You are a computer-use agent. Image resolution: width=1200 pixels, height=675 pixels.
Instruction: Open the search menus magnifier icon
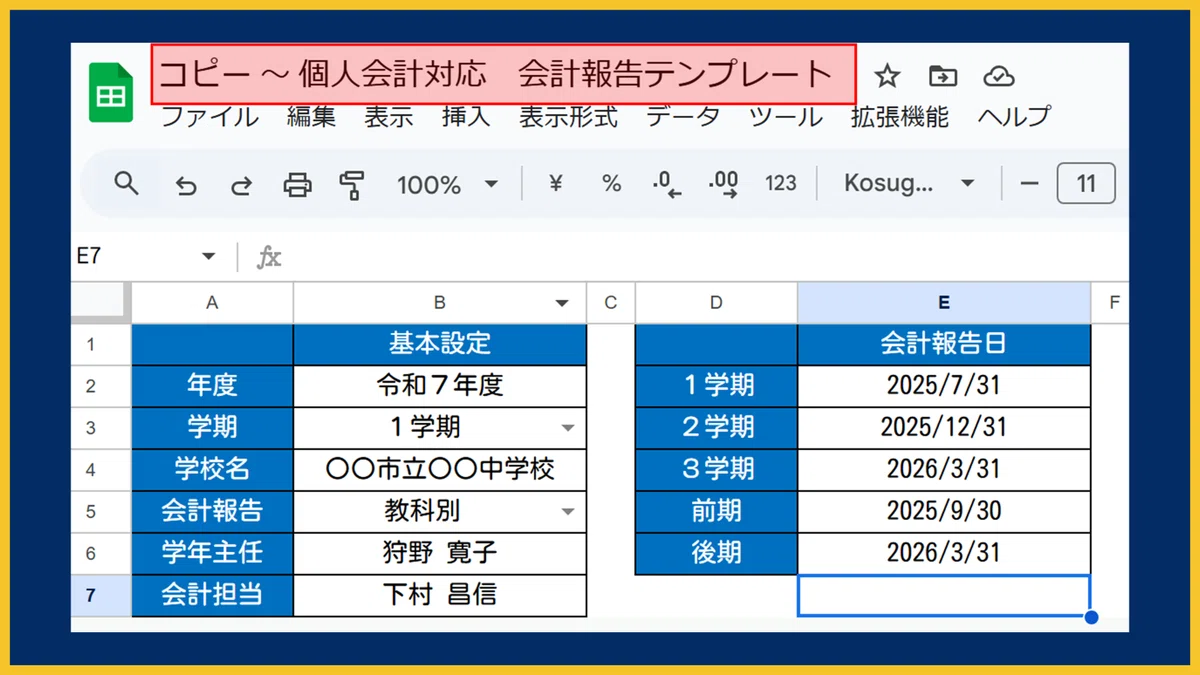click(126, 183)
